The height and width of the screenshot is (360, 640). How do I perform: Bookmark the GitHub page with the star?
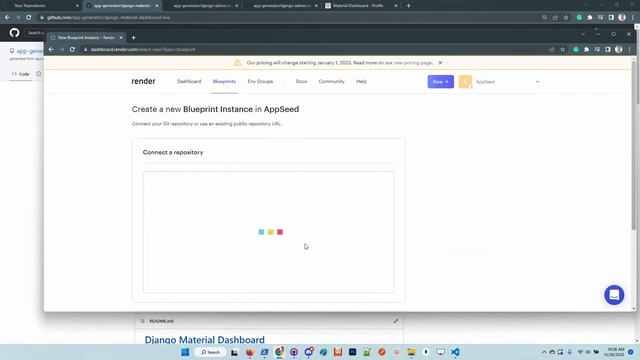[x=566, y=18]
